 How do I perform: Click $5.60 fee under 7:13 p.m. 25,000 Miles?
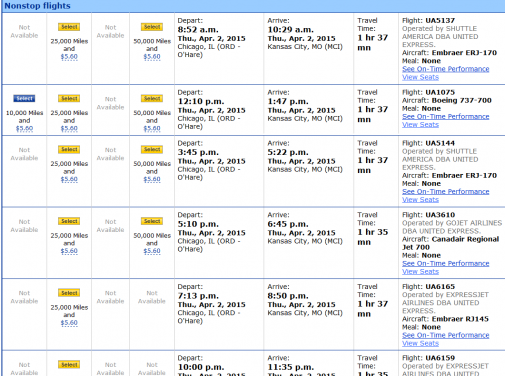click(x=69, y=323)
